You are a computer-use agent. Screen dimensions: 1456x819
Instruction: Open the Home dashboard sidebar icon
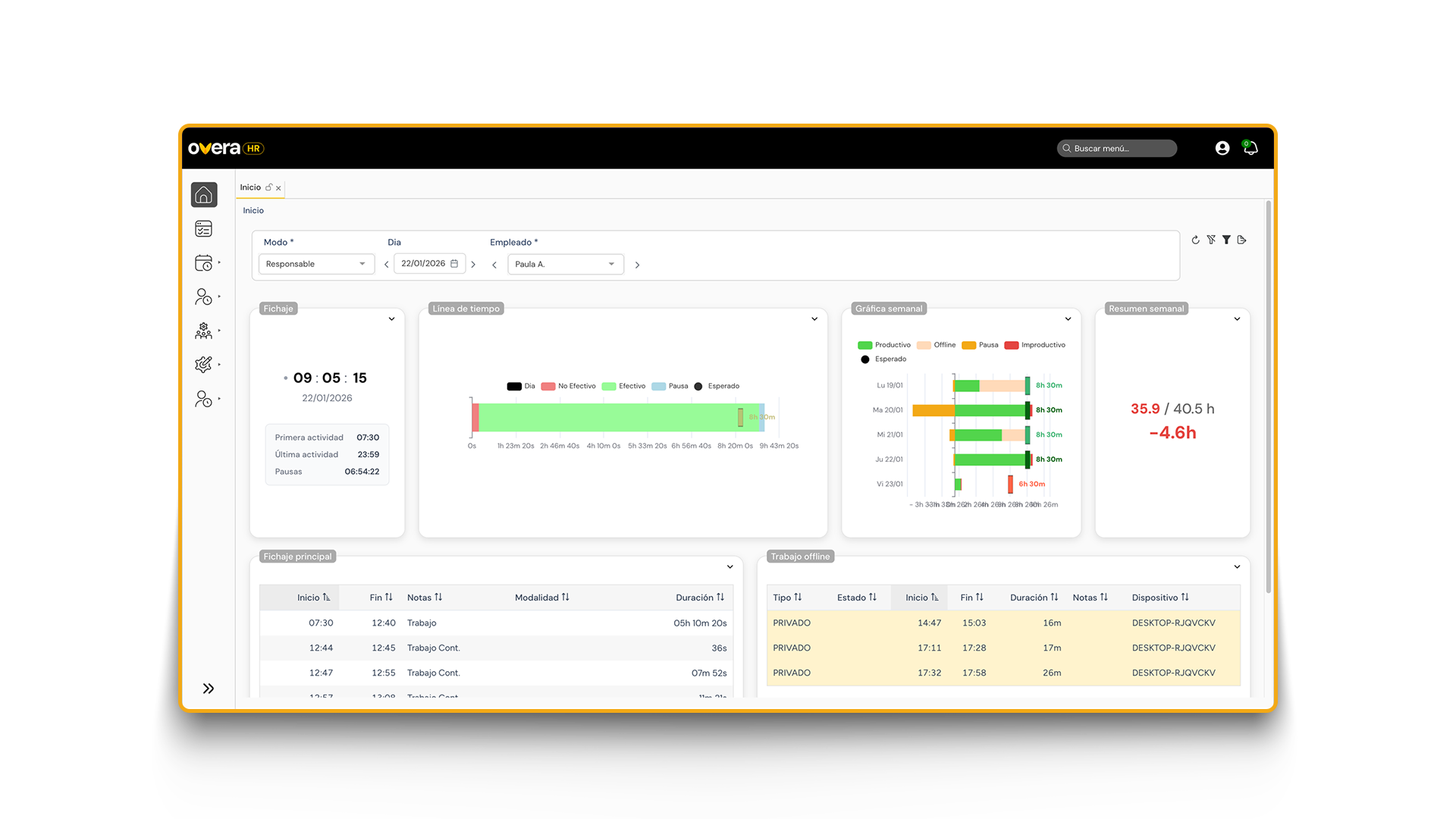tap(204, 195)
